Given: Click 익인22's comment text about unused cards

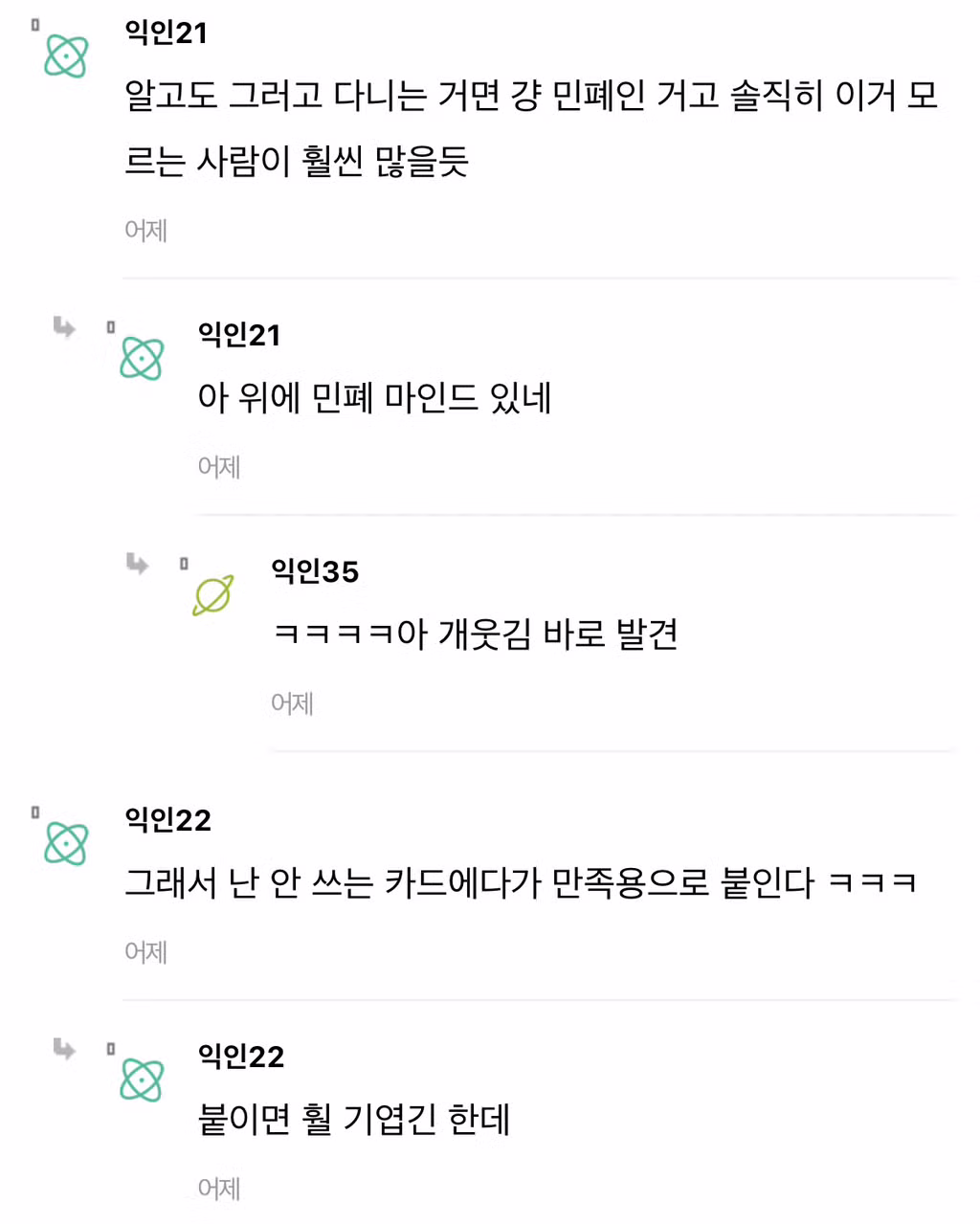Looking at the screenshot, I should click(521, 881).
